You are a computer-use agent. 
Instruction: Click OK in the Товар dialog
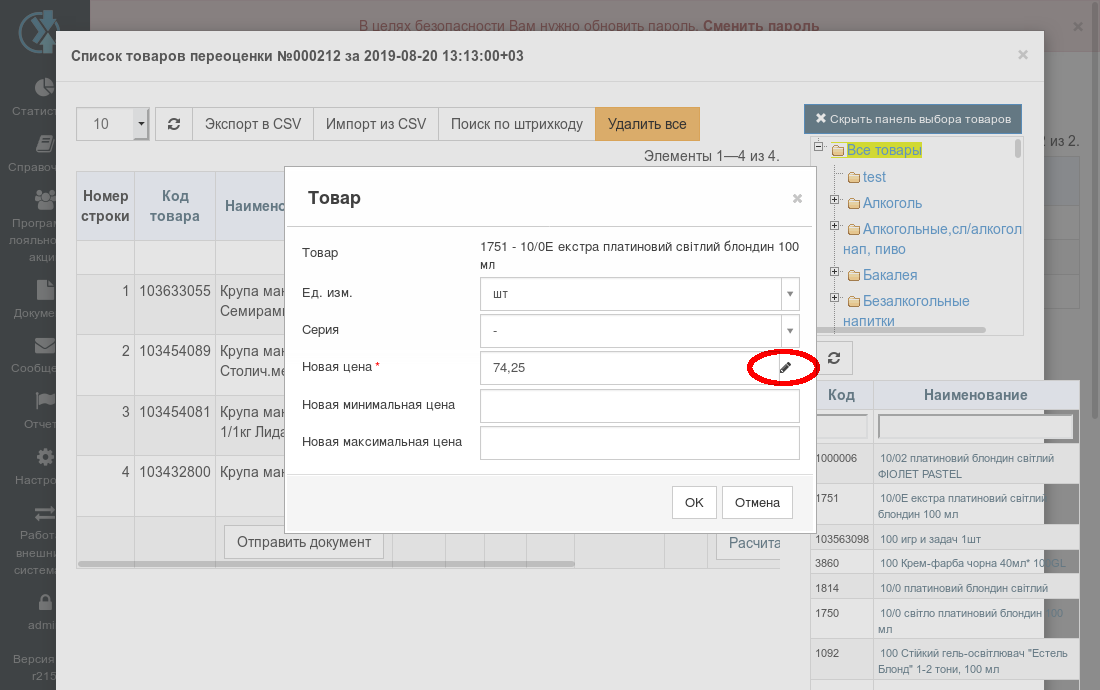(694, 503)
